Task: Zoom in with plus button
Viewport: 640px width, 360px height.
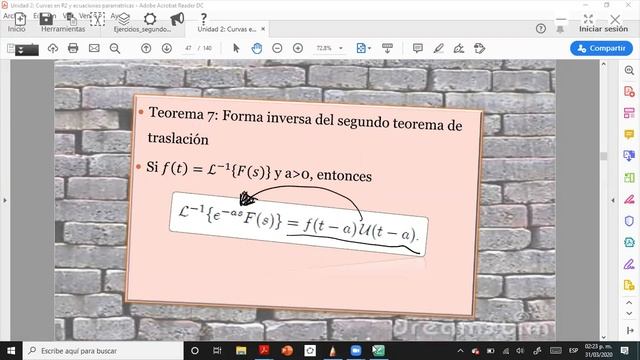Action: (x=298, y=48)
